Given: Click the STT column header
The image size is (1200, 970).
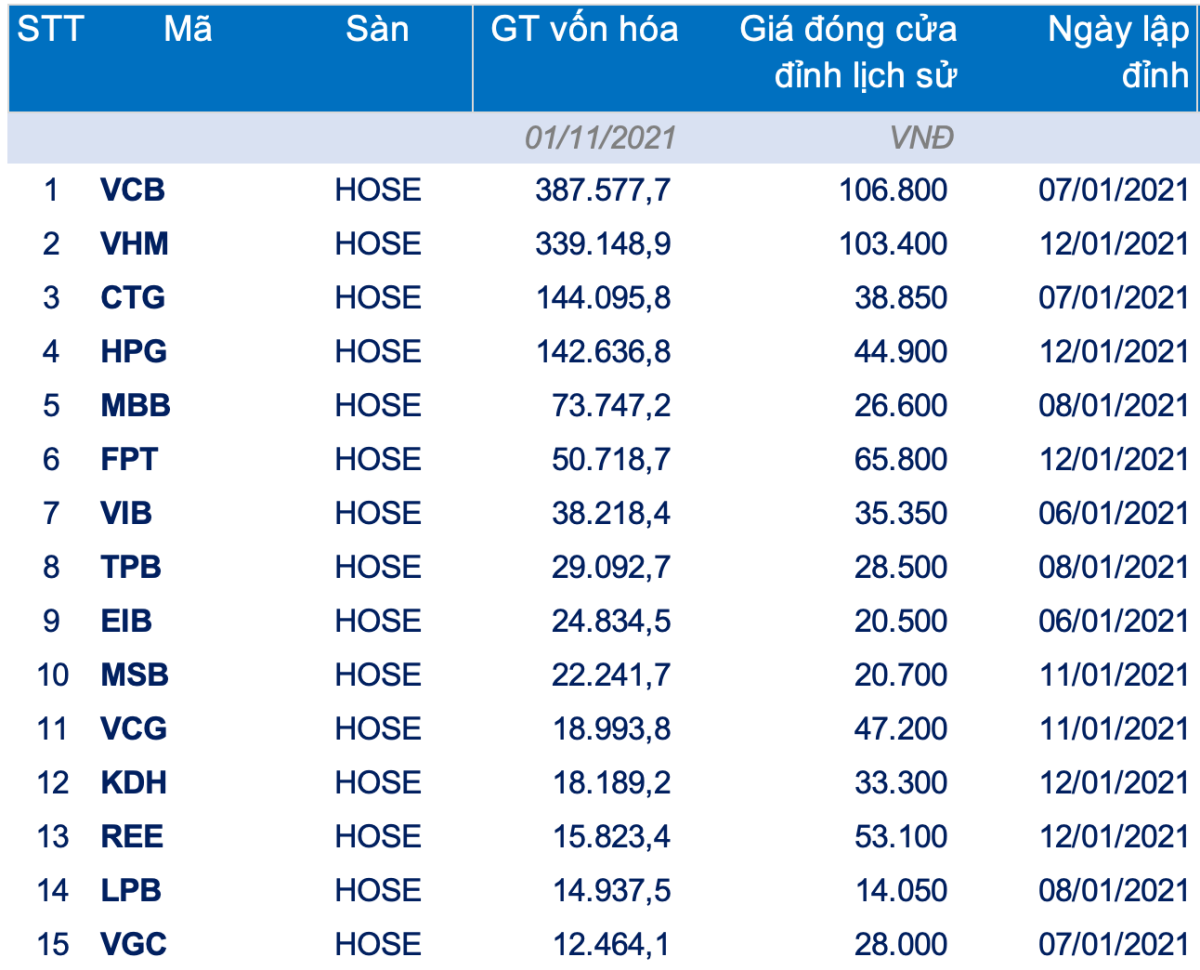Looking at the screenshot, I should coord(51,29).
